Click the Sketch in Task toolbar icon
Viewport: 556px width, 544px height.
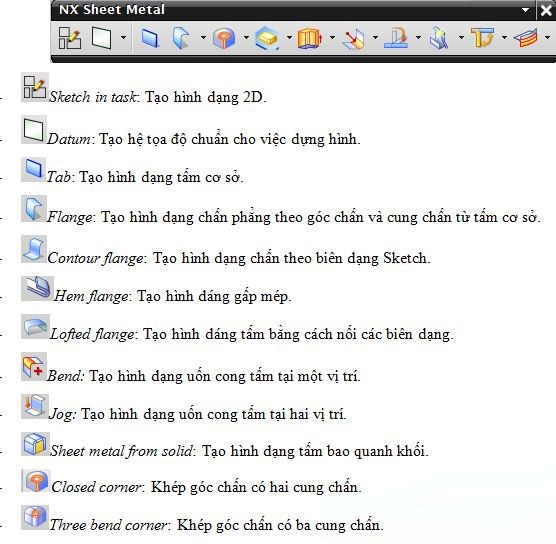tap(70, 38)
